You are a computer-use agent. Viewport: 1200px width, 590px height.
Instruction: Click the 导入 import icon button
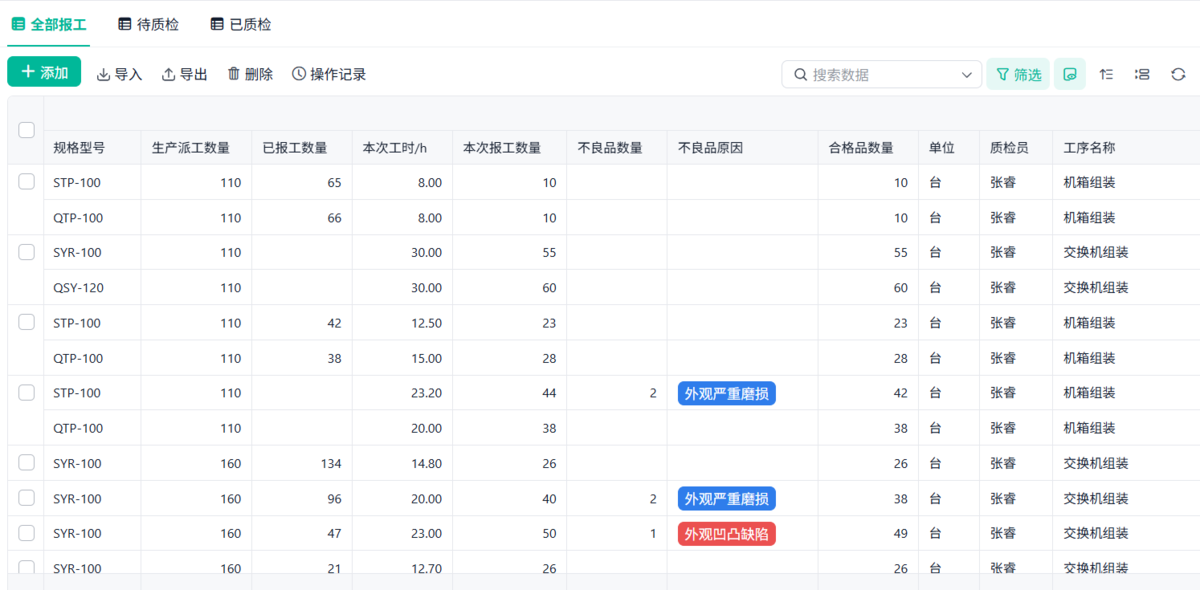119,74
